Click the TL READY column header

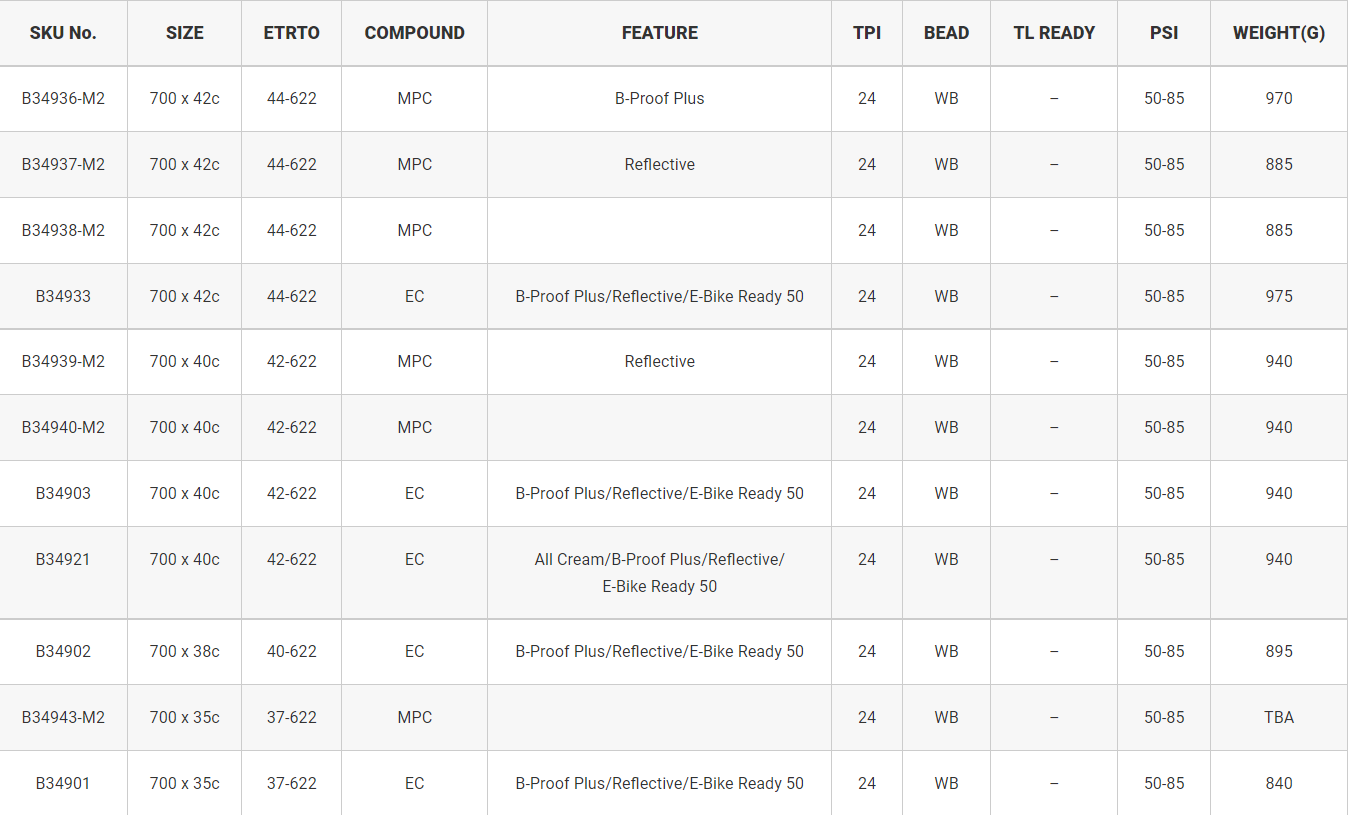point(1054,32)
